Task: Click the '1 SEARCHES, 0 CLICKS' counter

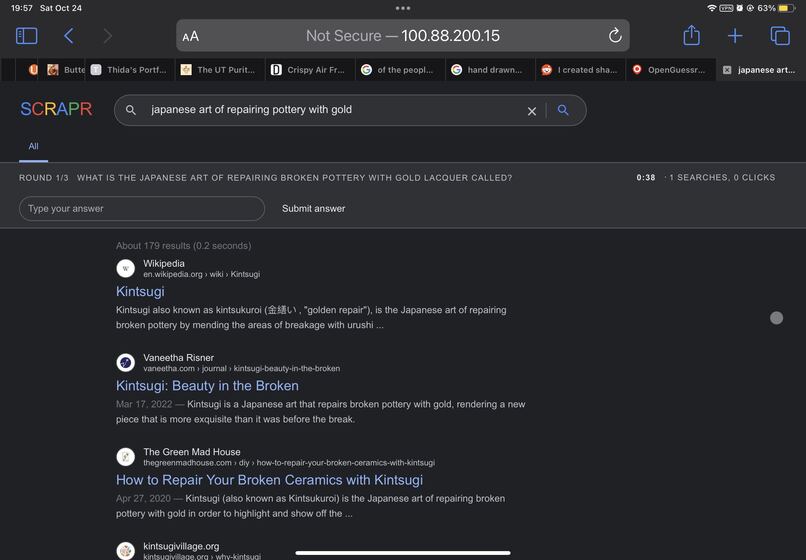Action: [722, 177]
